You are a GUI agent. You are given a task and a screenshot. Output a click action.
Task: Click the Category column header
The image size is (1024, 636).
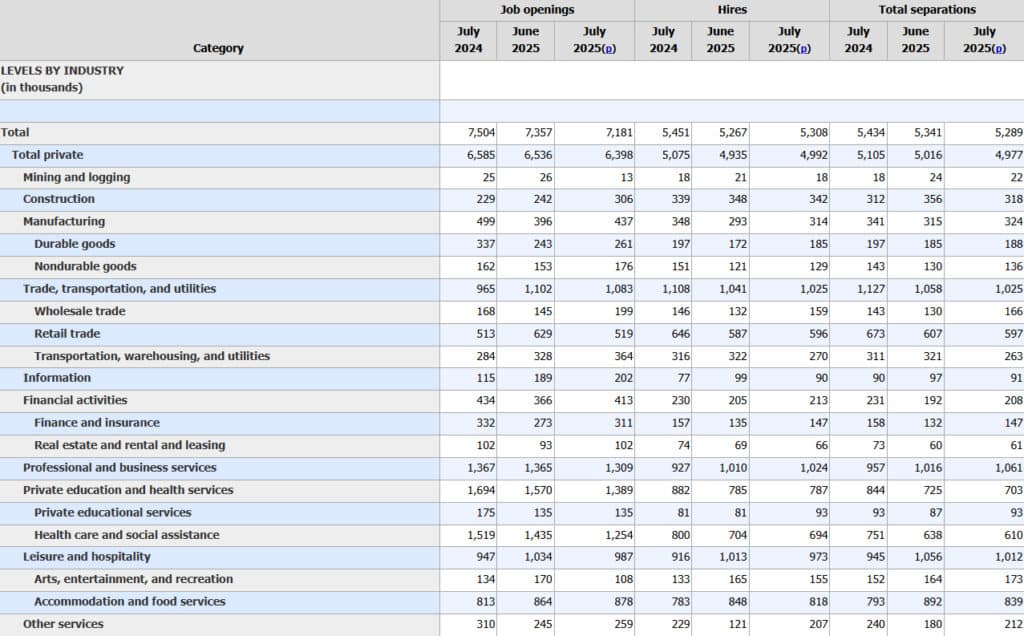click(218, 48)
